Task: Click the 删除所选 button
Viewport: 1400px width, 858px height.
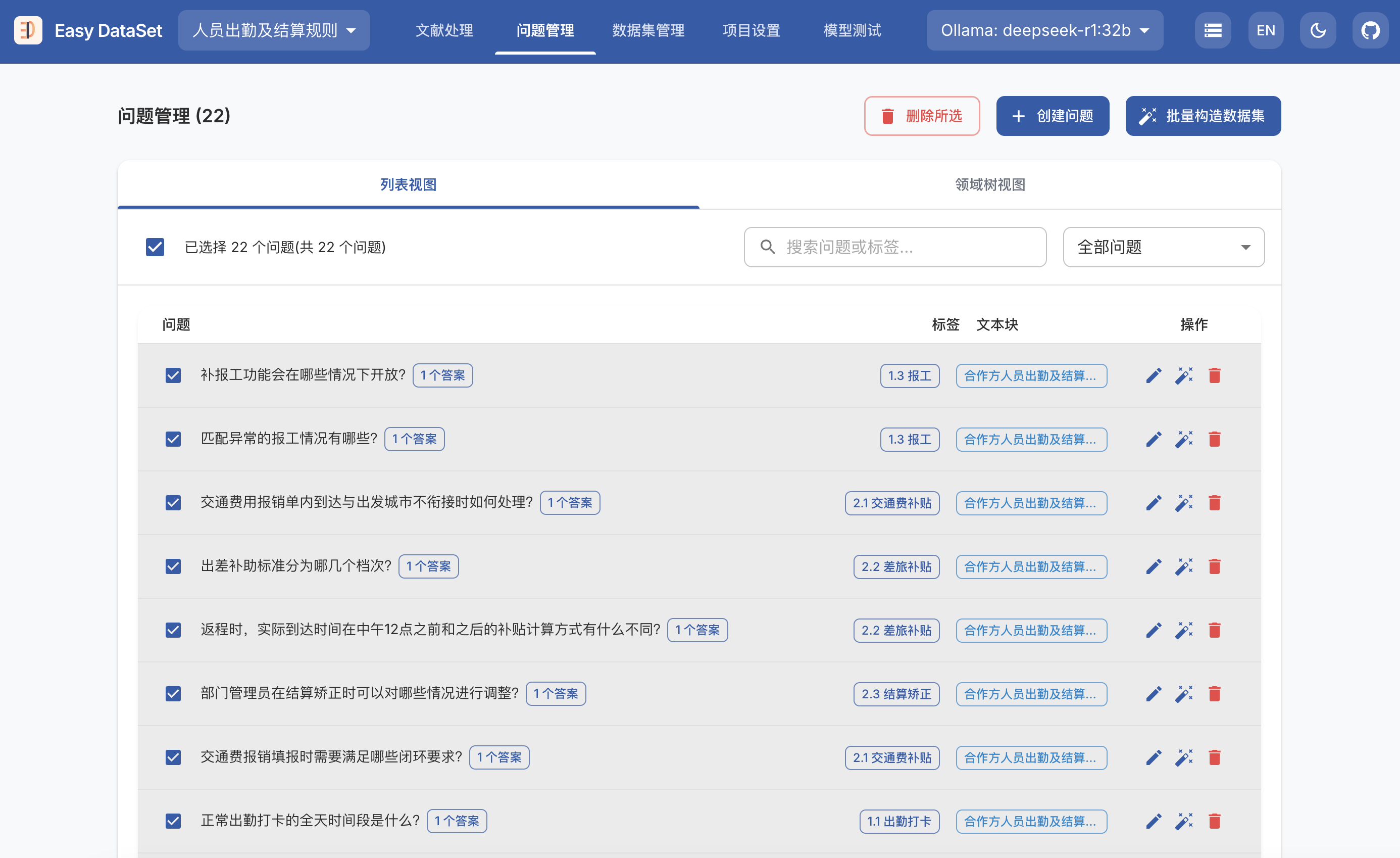Action: pos(922,116)
